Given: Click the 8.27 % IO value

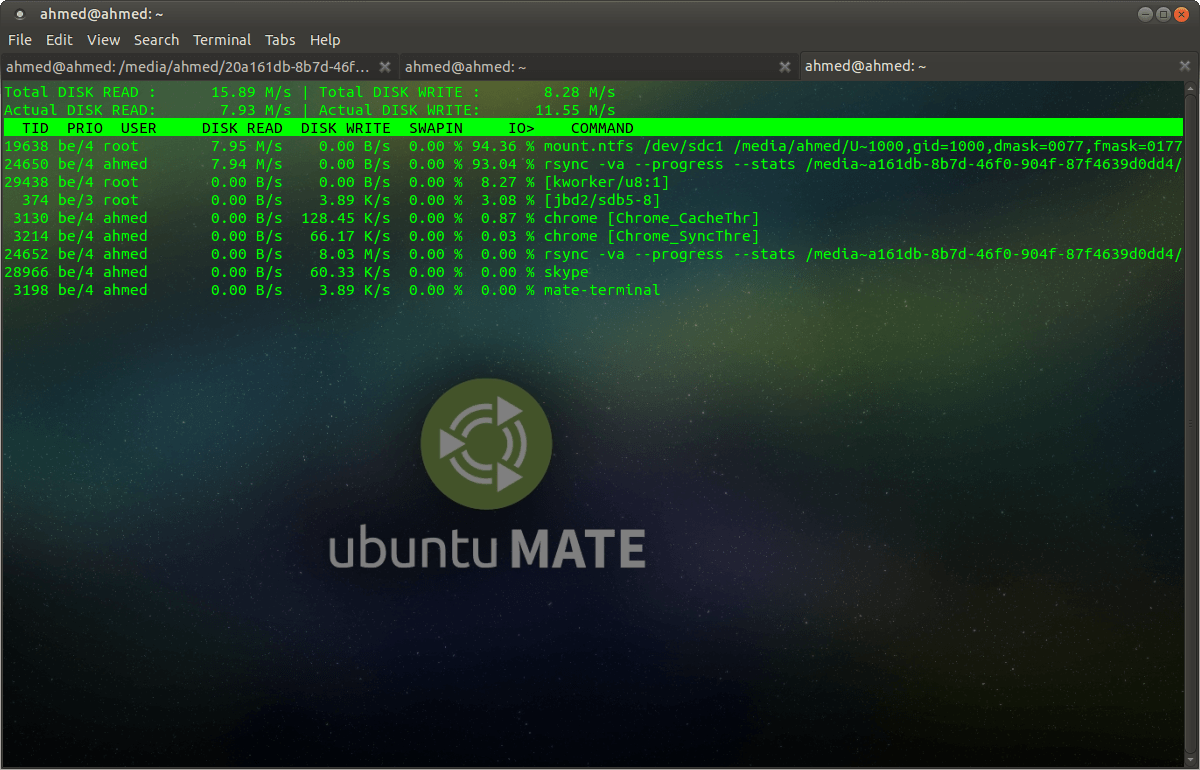Looking at the screenshot, I should [x=508, y=182].
